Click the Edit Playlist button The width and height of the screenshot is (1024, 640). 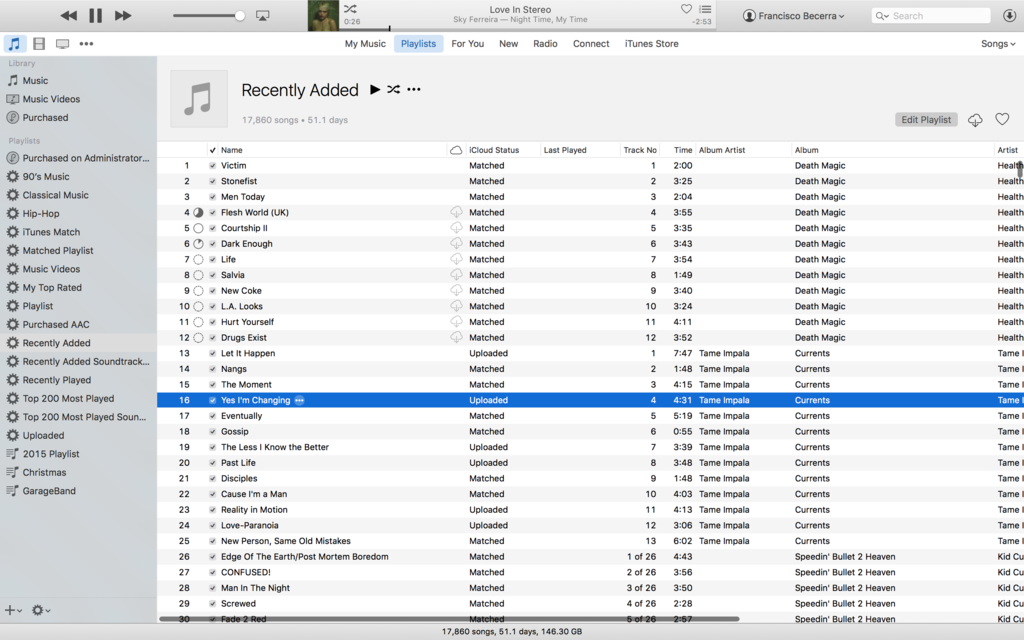(x=926, y=120)
